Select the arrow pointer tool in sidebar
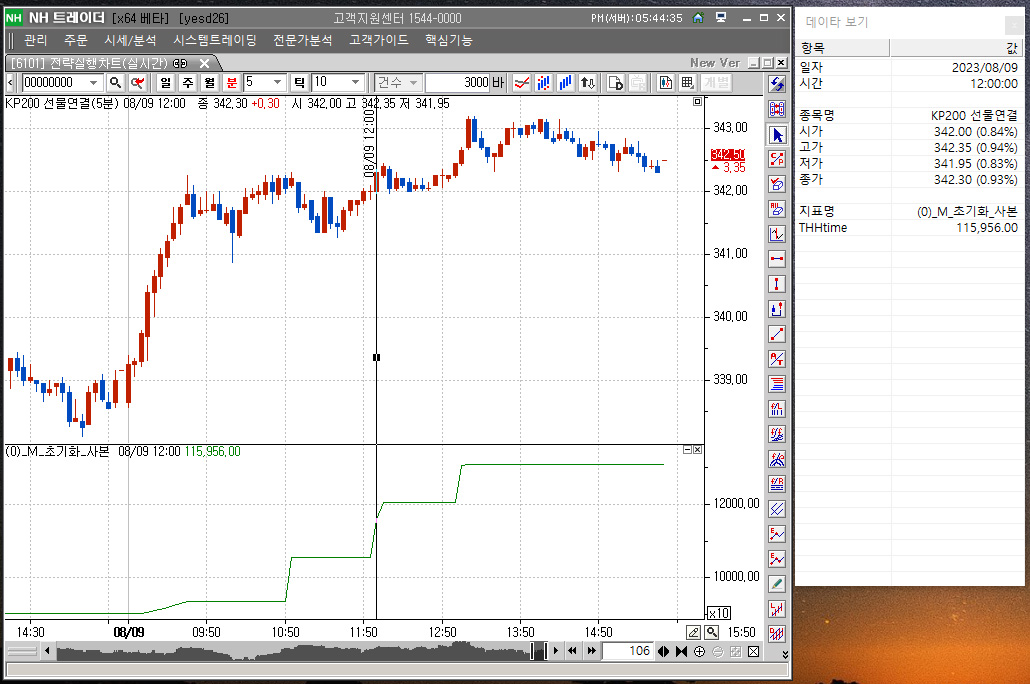 (x=777, y=134)
